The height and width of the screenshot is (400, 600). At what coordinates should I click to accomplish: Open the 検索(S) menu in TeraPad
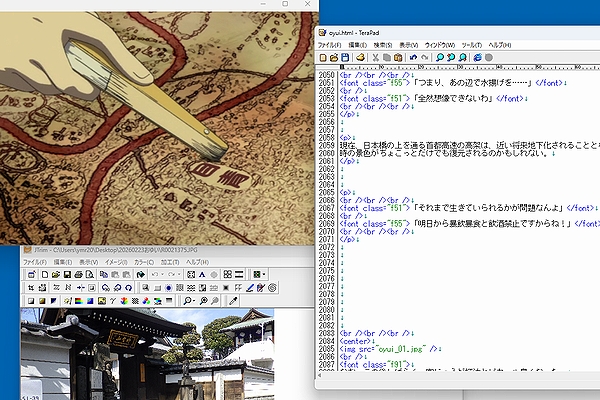382,45
